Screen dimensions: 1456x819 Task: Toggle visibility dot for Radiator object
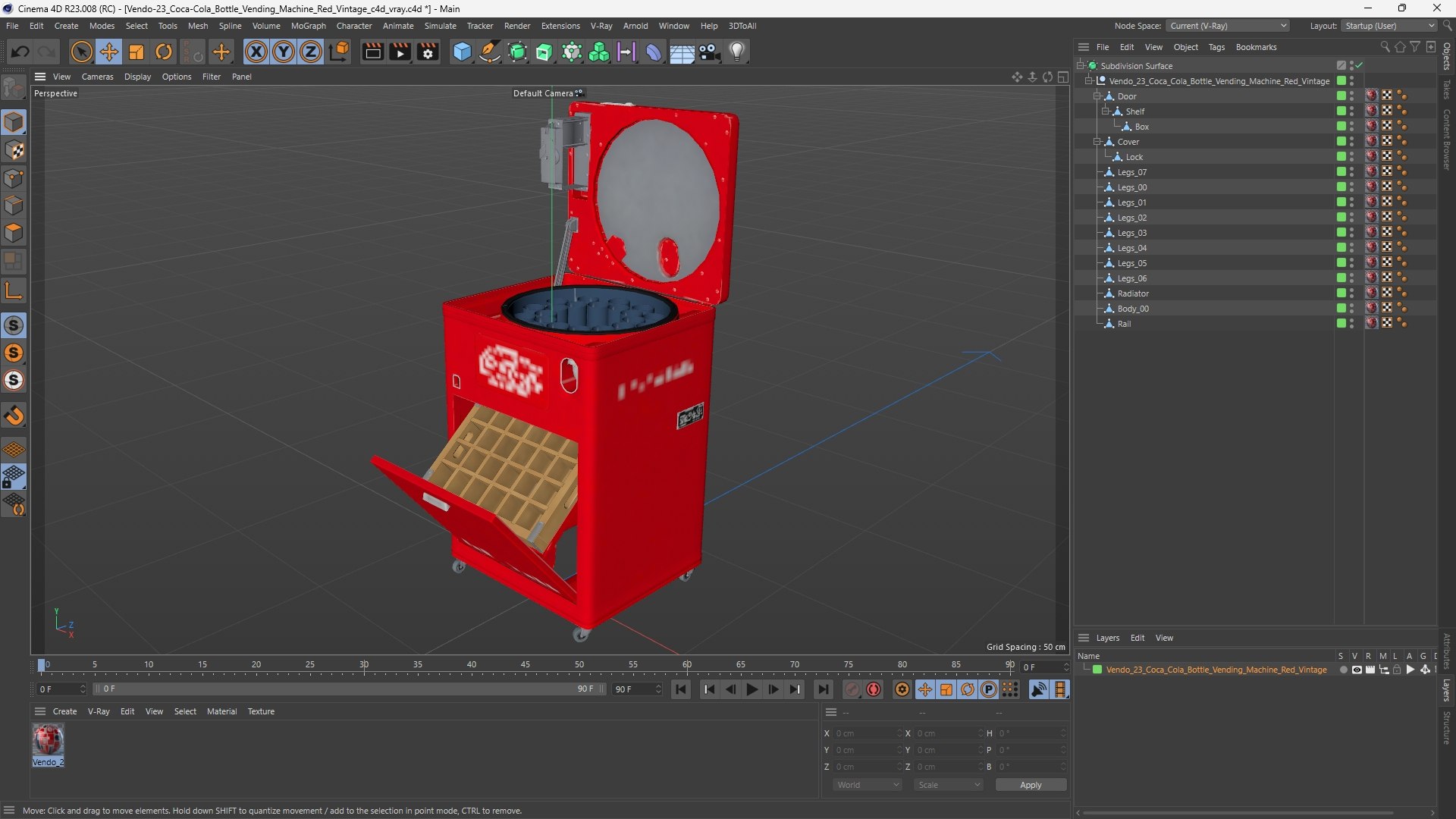tap(1351, 291)
